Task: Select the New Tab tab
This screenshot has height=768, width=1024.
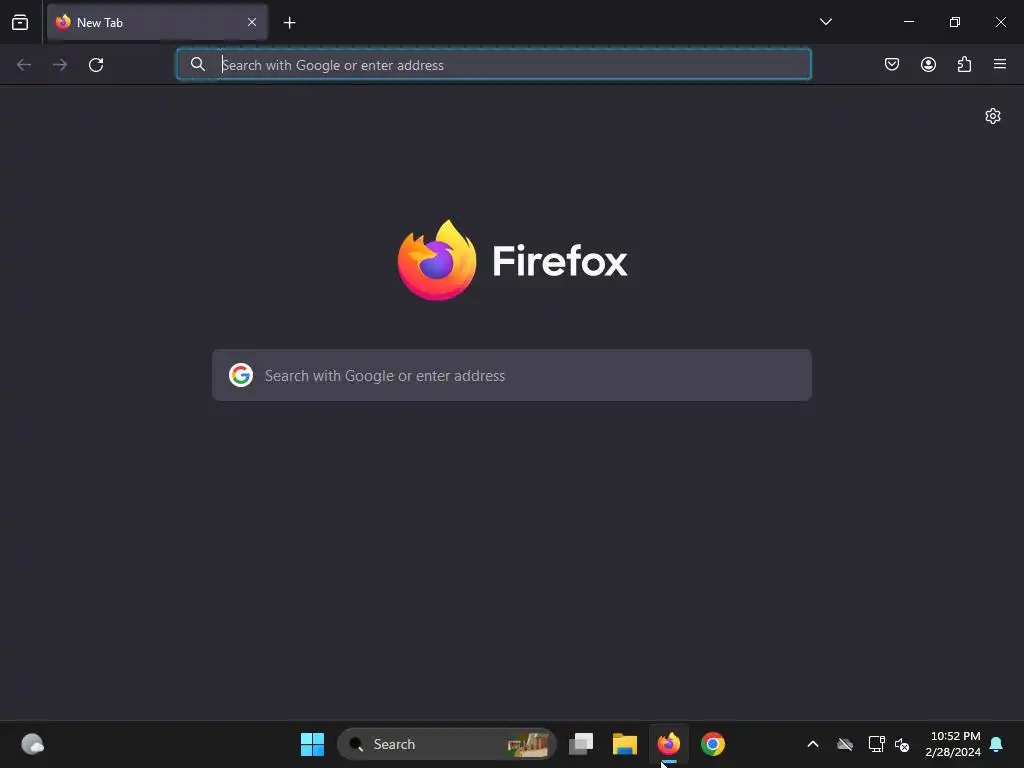Action: 157,22
